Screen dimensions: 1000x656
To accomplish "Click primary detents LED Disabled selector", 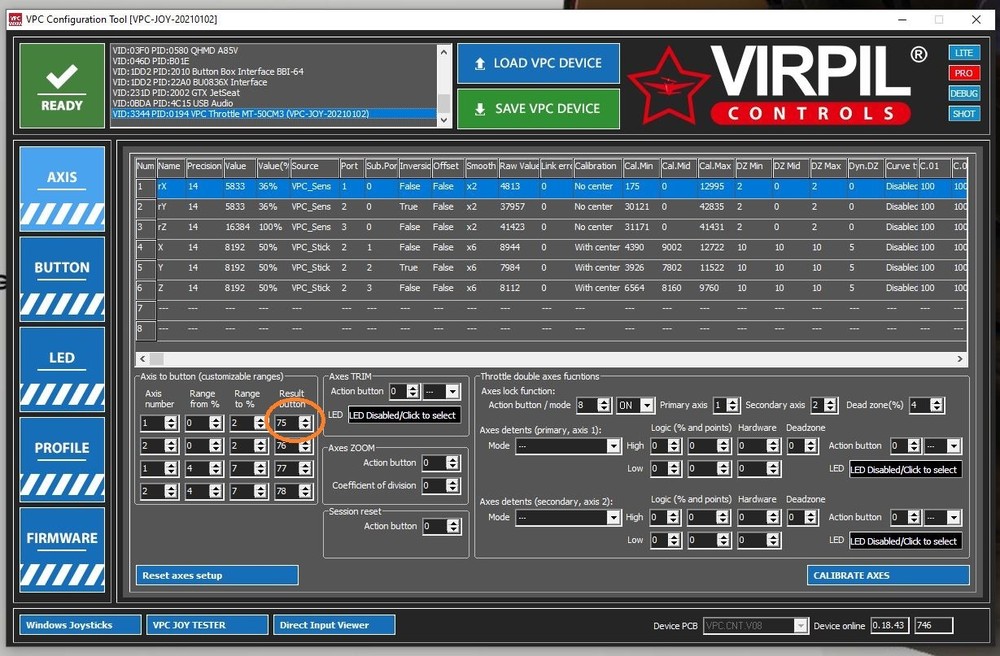I will (905, 470).
